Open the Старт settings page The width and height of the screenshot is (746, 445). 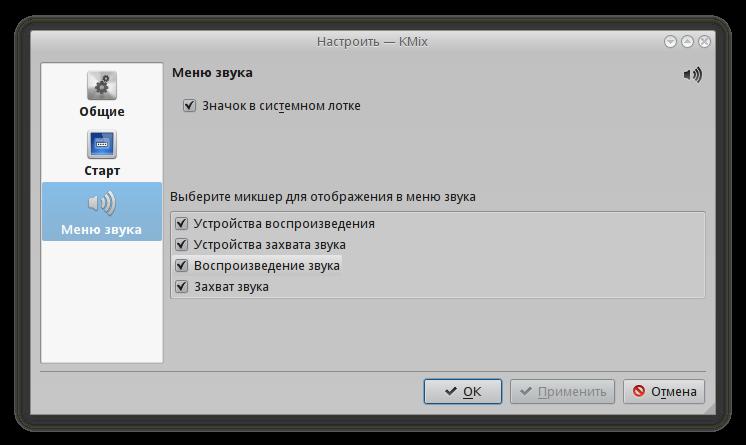(x=102, y=153)
